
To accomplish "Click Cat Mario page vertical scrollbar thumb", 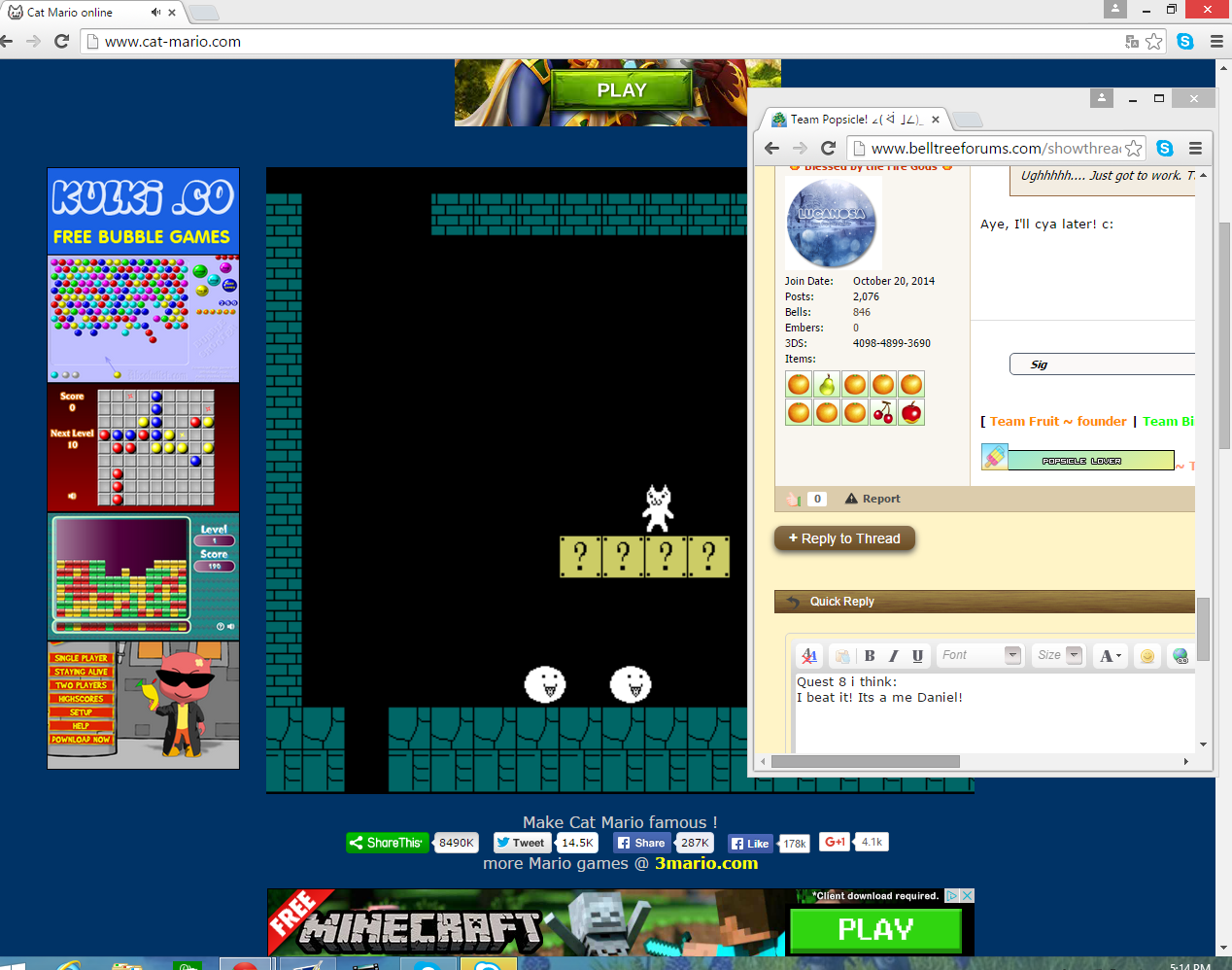I will tap(1223, 335).
